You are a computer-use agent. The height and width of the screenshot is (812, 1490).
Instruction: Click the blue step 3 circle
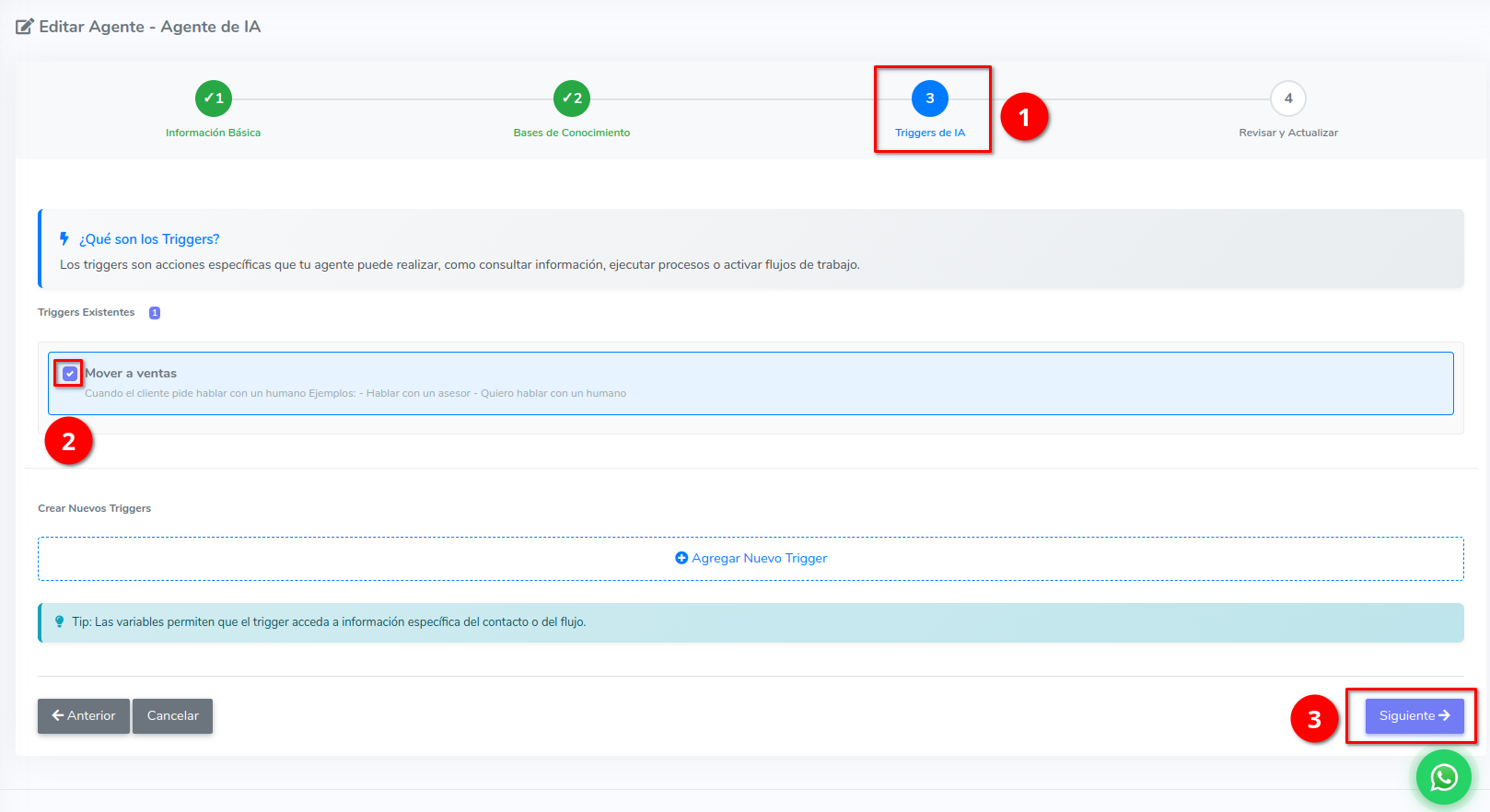[930, 99]
